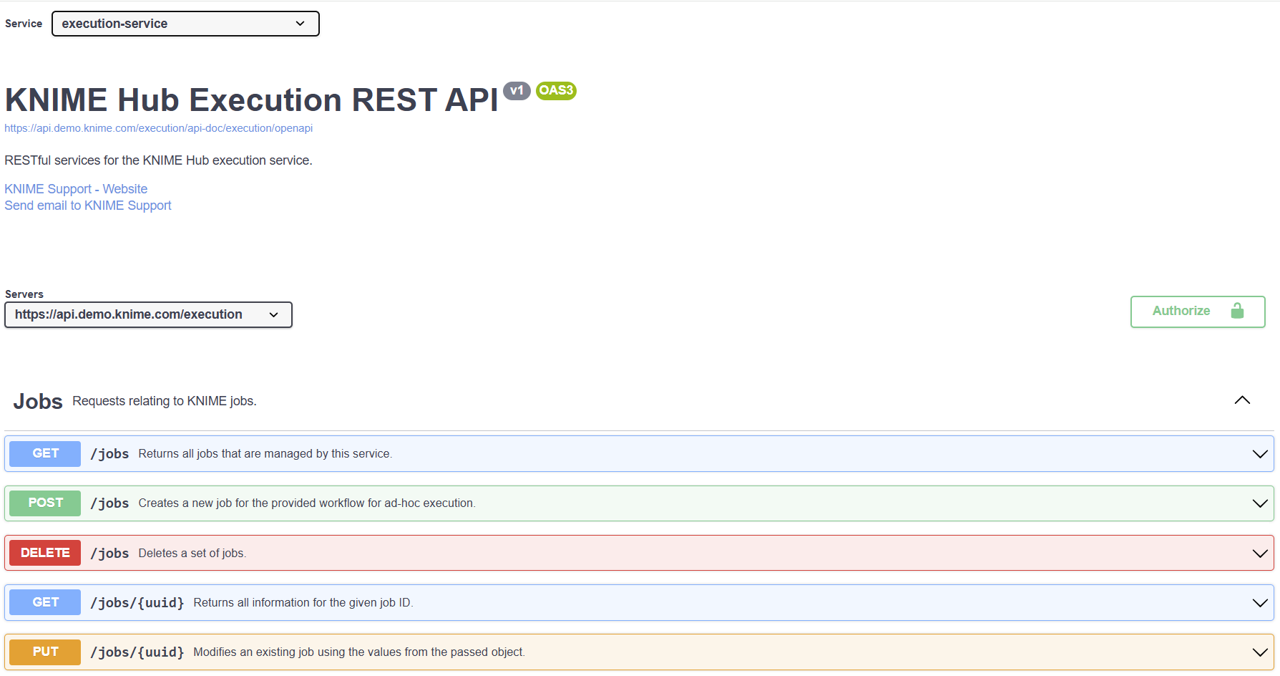Click 'Returns all information for the given job ID.'
The width and height of the screenshot is (1280, 676).
point(303,603)
